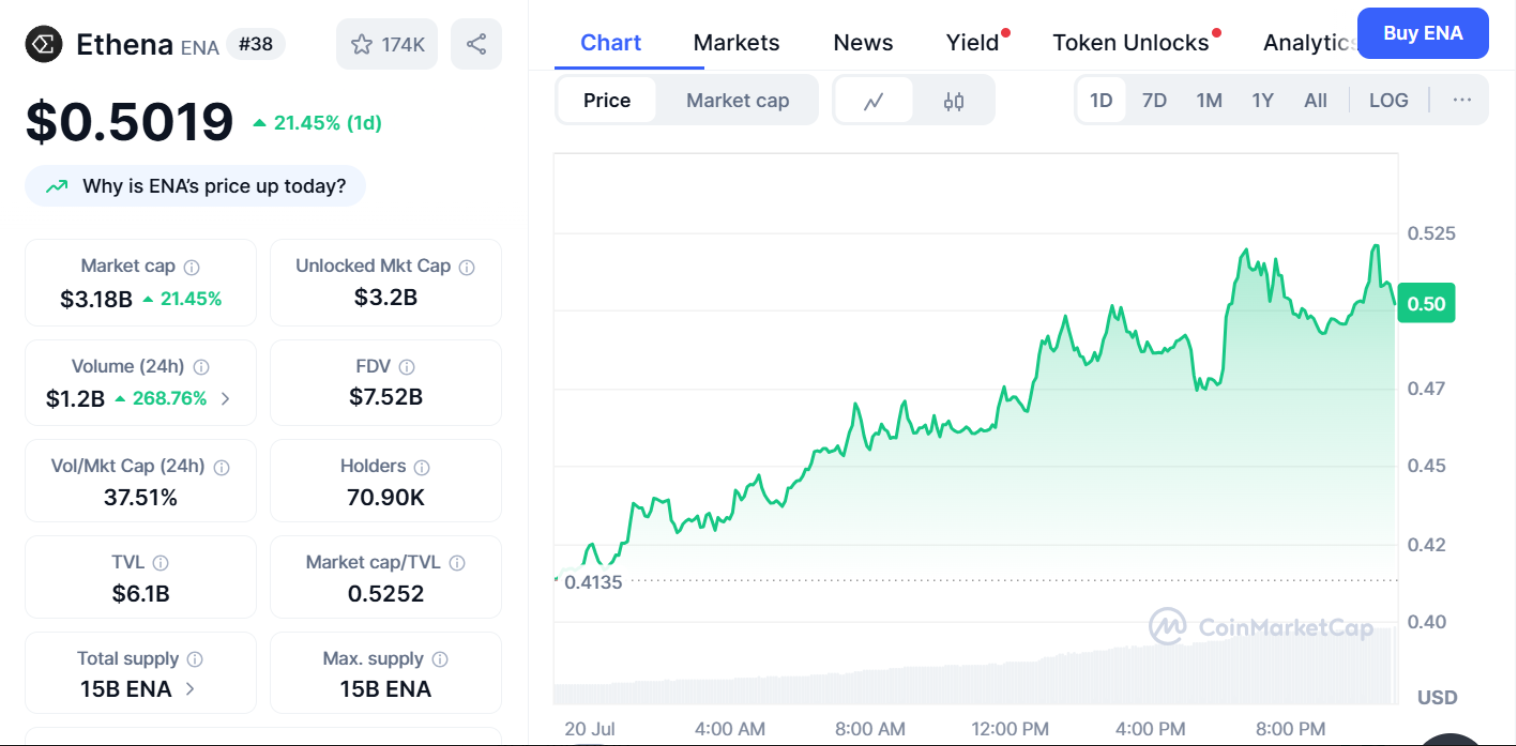Click the Max. supply info icon
The width and height of the screenshot is (1516, 746).
440,659
